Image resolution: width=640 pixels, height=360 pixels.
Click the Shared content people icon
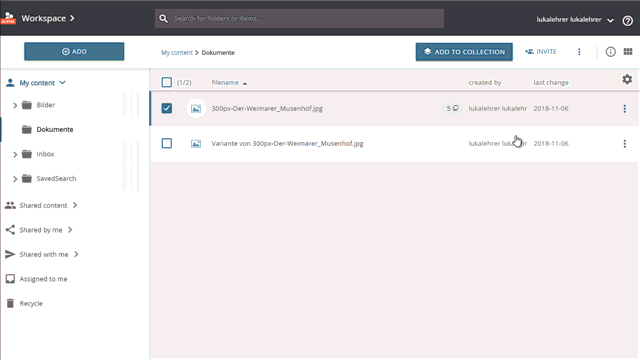coord(10,205)
